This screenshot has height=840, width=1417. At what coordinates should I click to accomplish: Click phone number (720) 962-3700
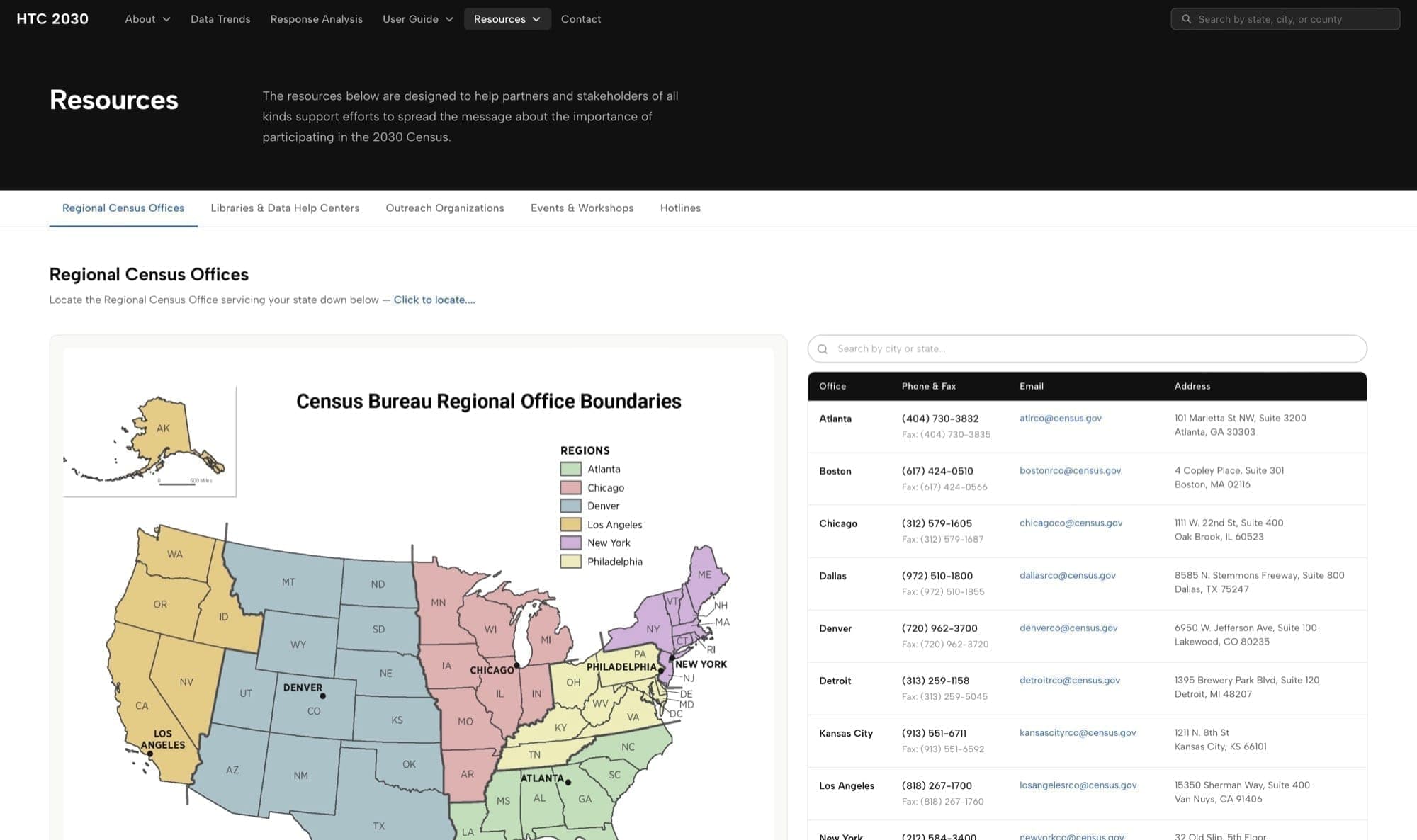(x=939, y=628)
